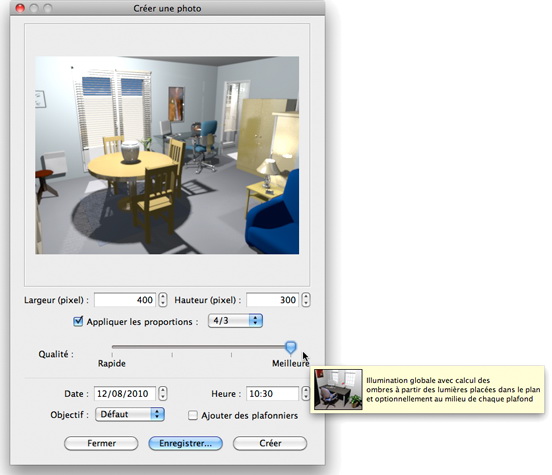The height and width of the screenshot is (475, 552).
Task: Enable Ajouter des plafonniers checkbox
Action: pos(193,415)
